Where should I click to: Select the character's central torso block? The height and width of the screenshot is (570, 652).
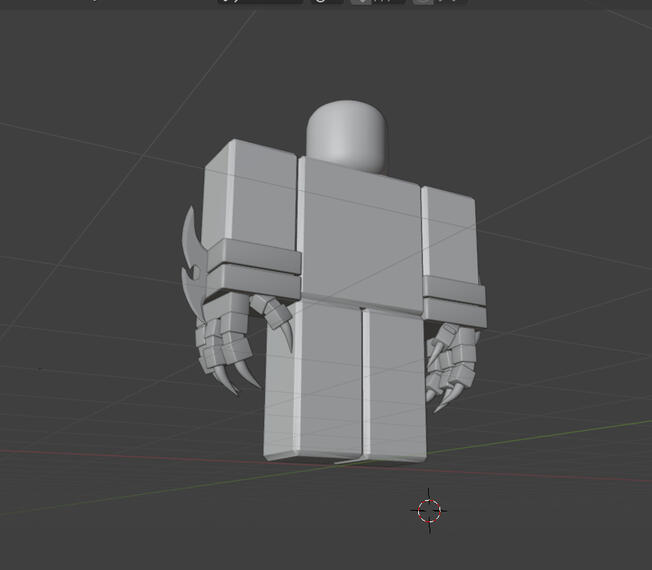click(x=361, y=235)
